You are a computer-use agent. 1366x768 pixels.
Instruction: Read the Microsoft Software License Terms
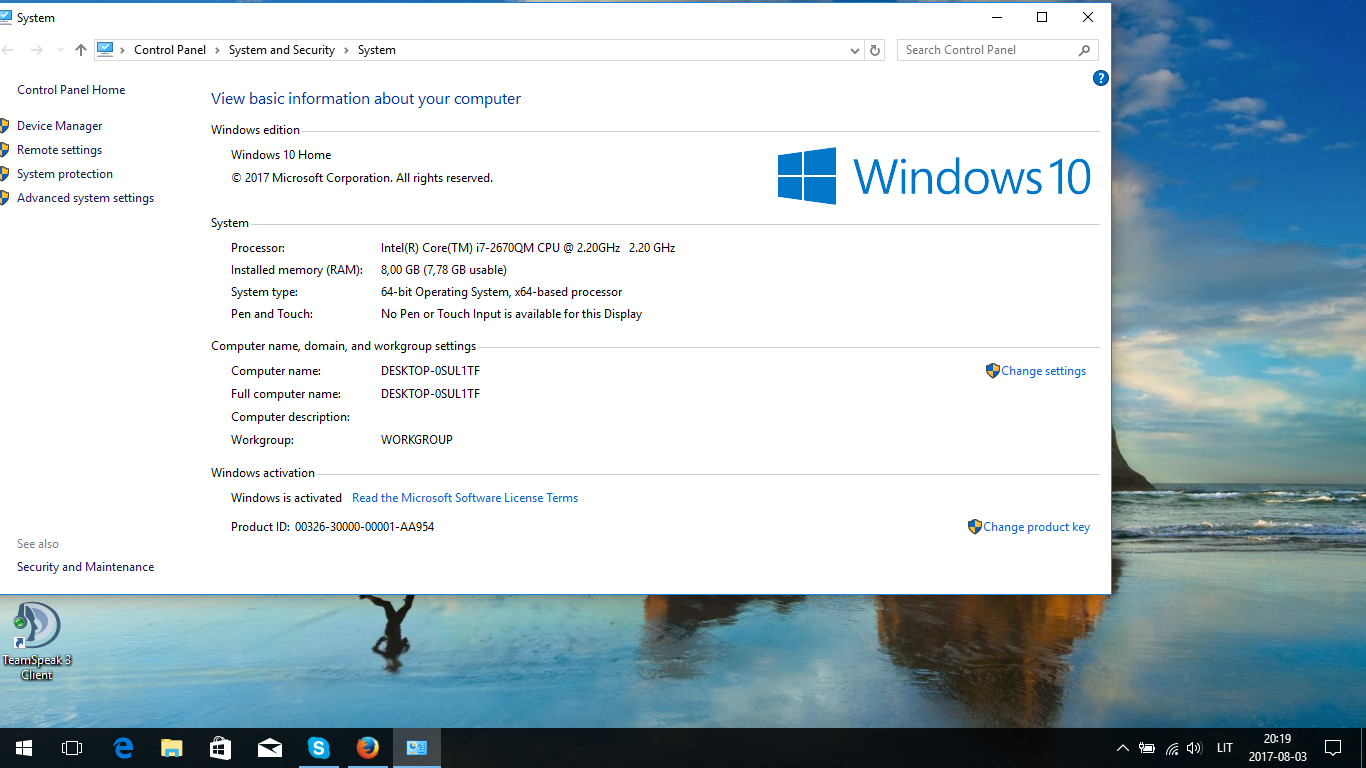(x=465, y=498)
